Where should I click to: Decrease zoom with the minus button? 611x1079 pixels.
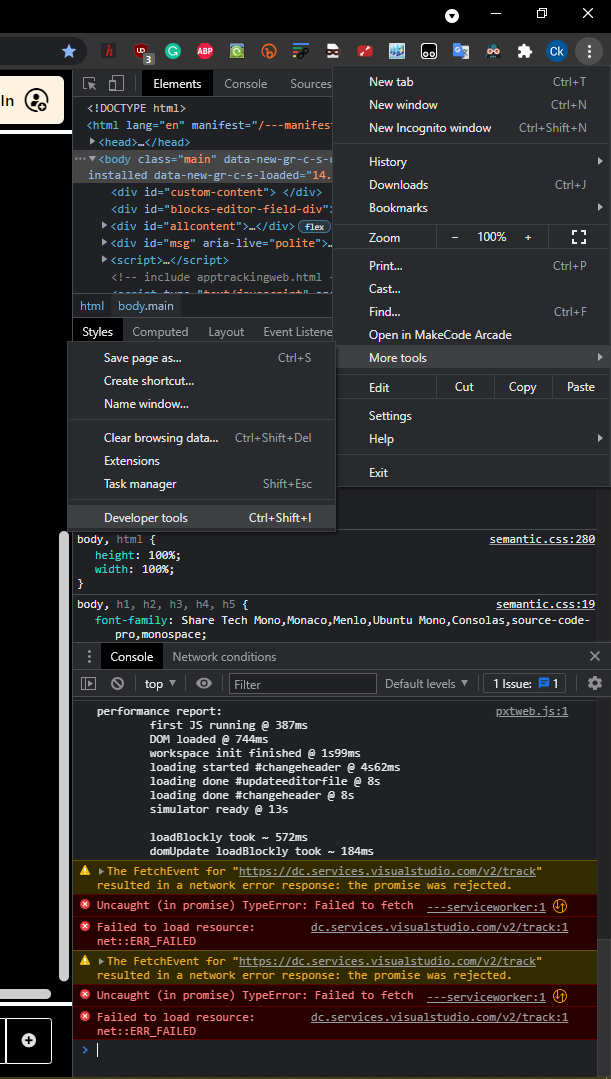(x=455, y=237)
